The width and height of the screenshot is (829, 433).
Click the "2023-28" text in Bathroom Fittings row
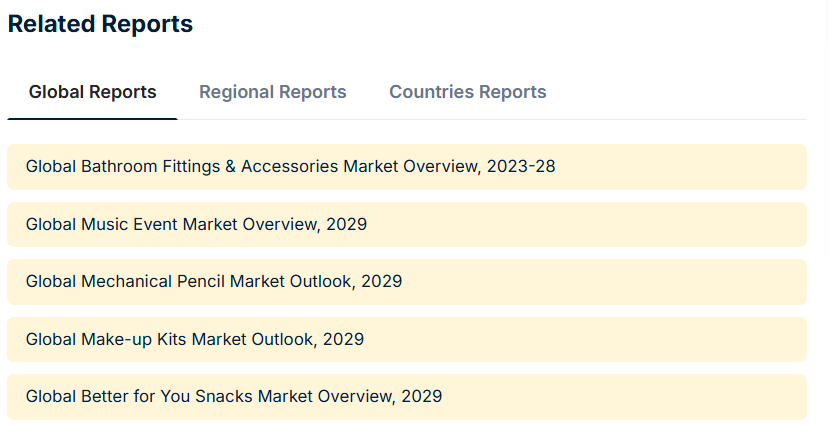pos(521,167)
